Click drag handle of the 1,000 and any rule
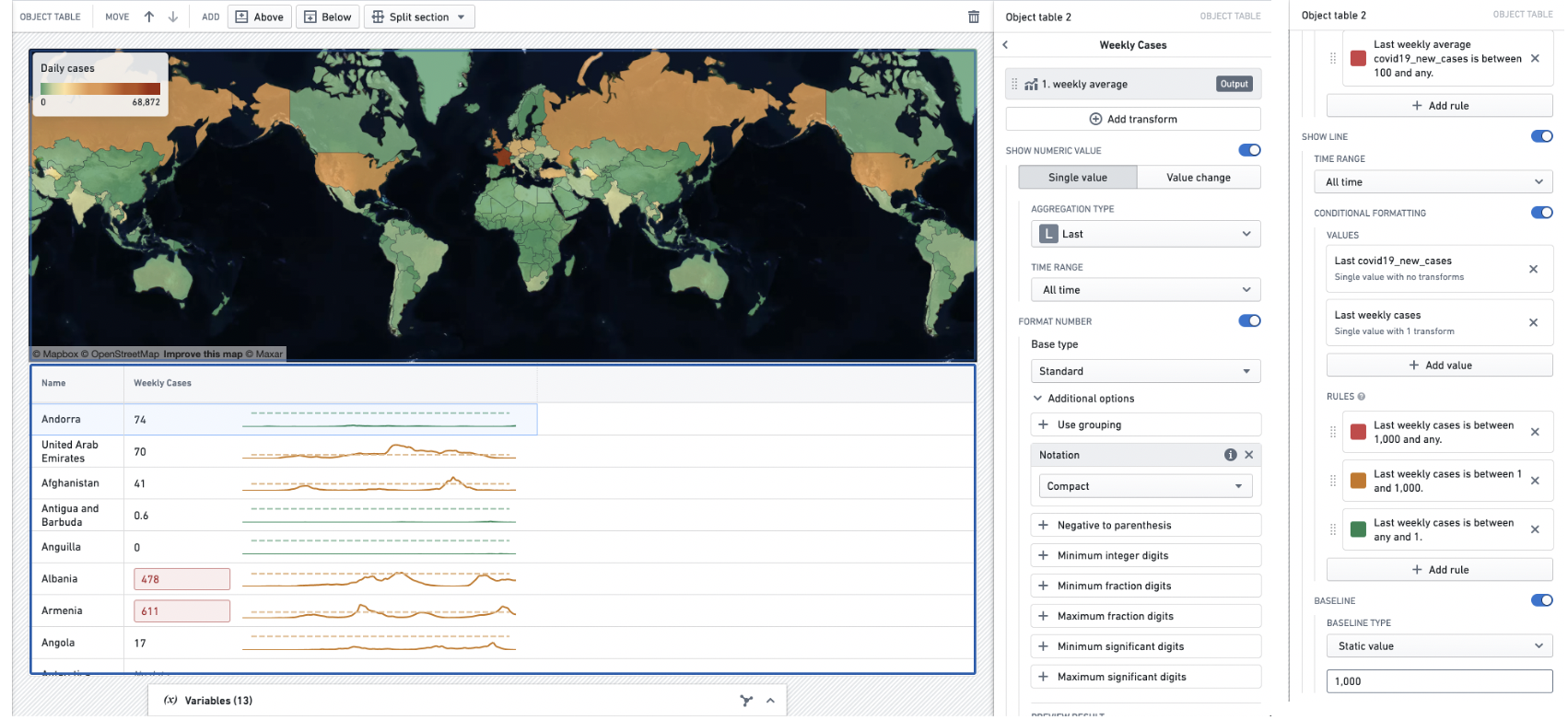The width and height of the screenshot is (1568, 720). pos(1333,432)
